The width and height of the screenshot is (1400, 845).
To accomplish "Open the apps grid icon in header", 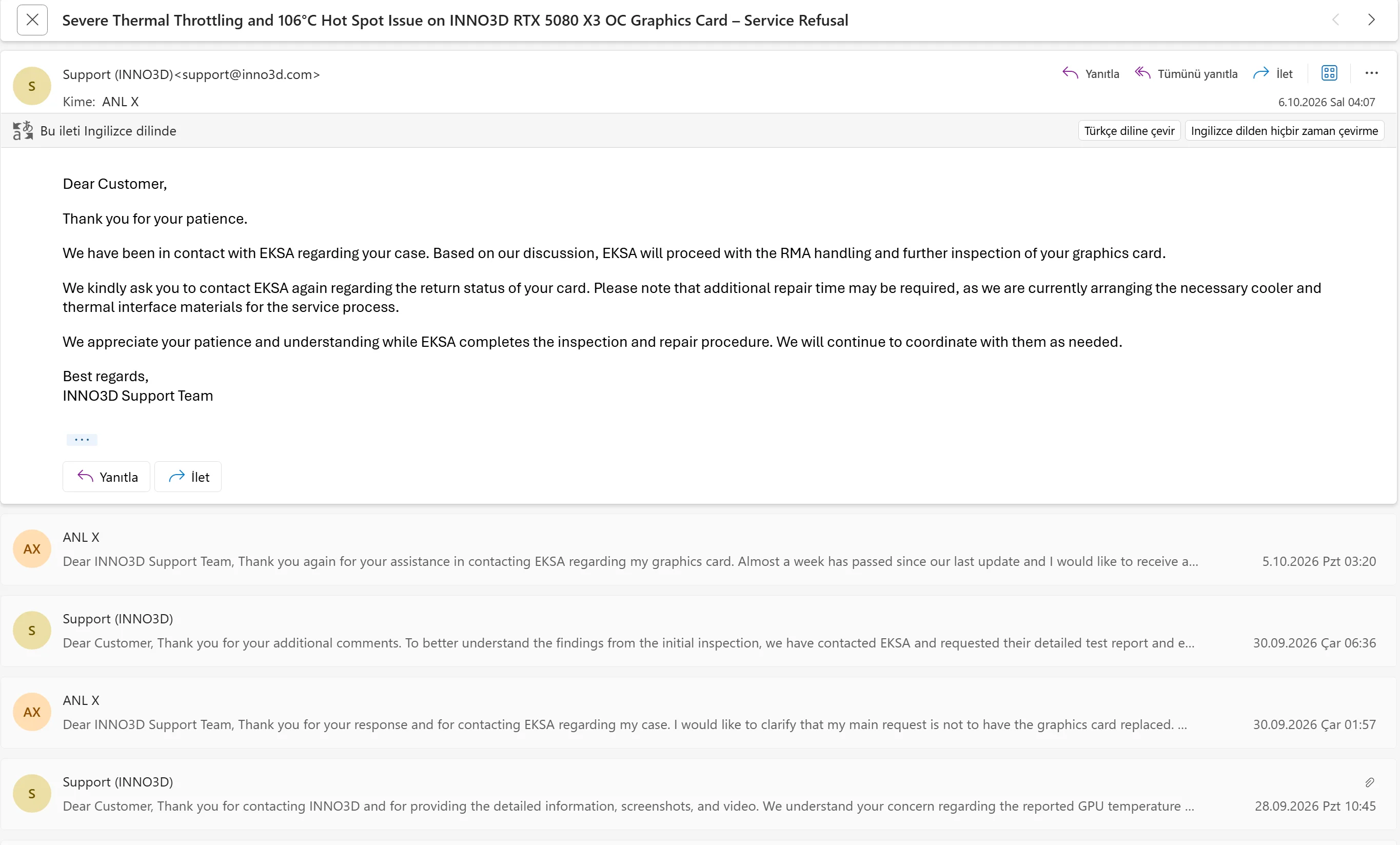I will tap(1329, 73).
